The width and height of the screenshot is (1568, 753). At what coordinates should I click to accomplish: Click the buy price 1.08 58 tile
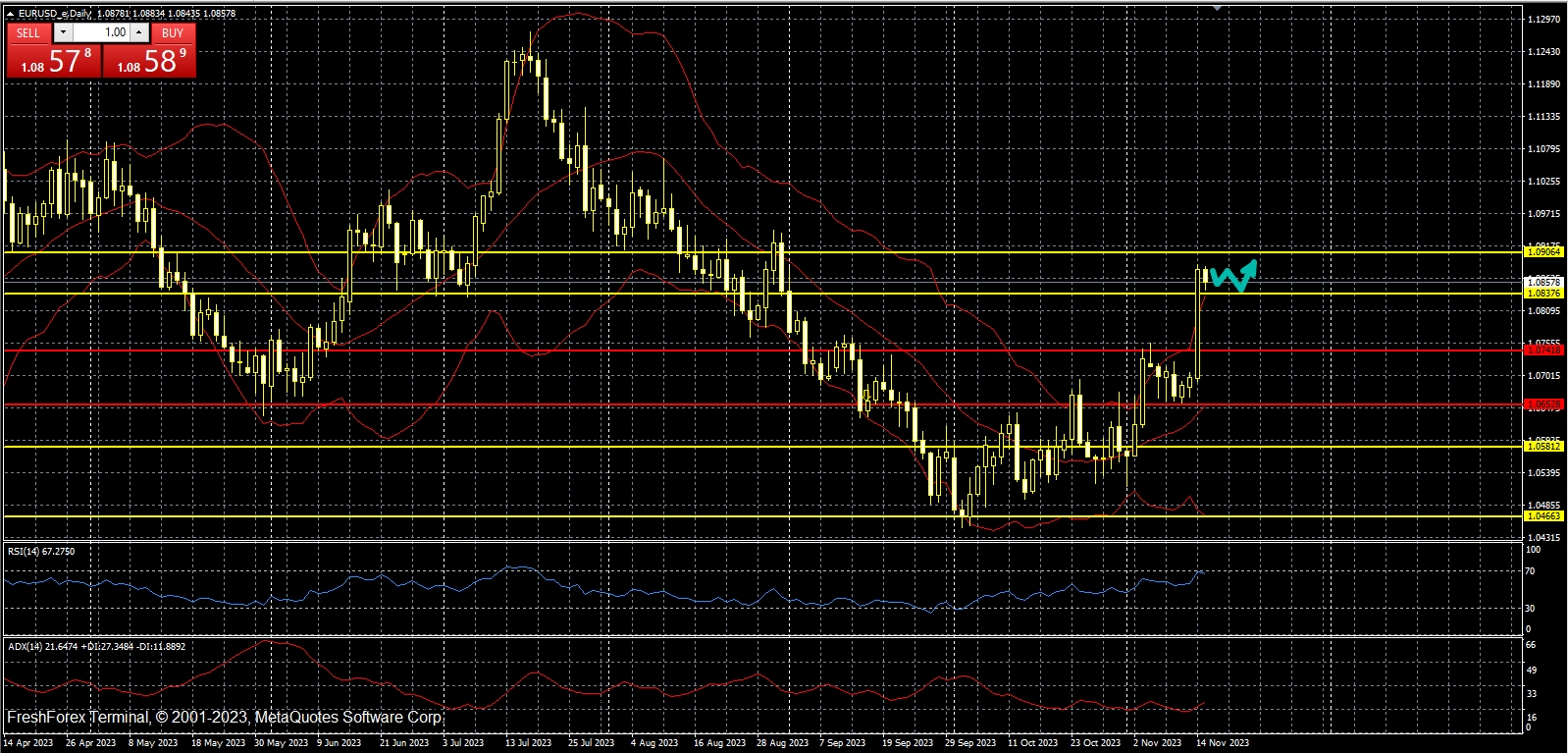[150, 61]
